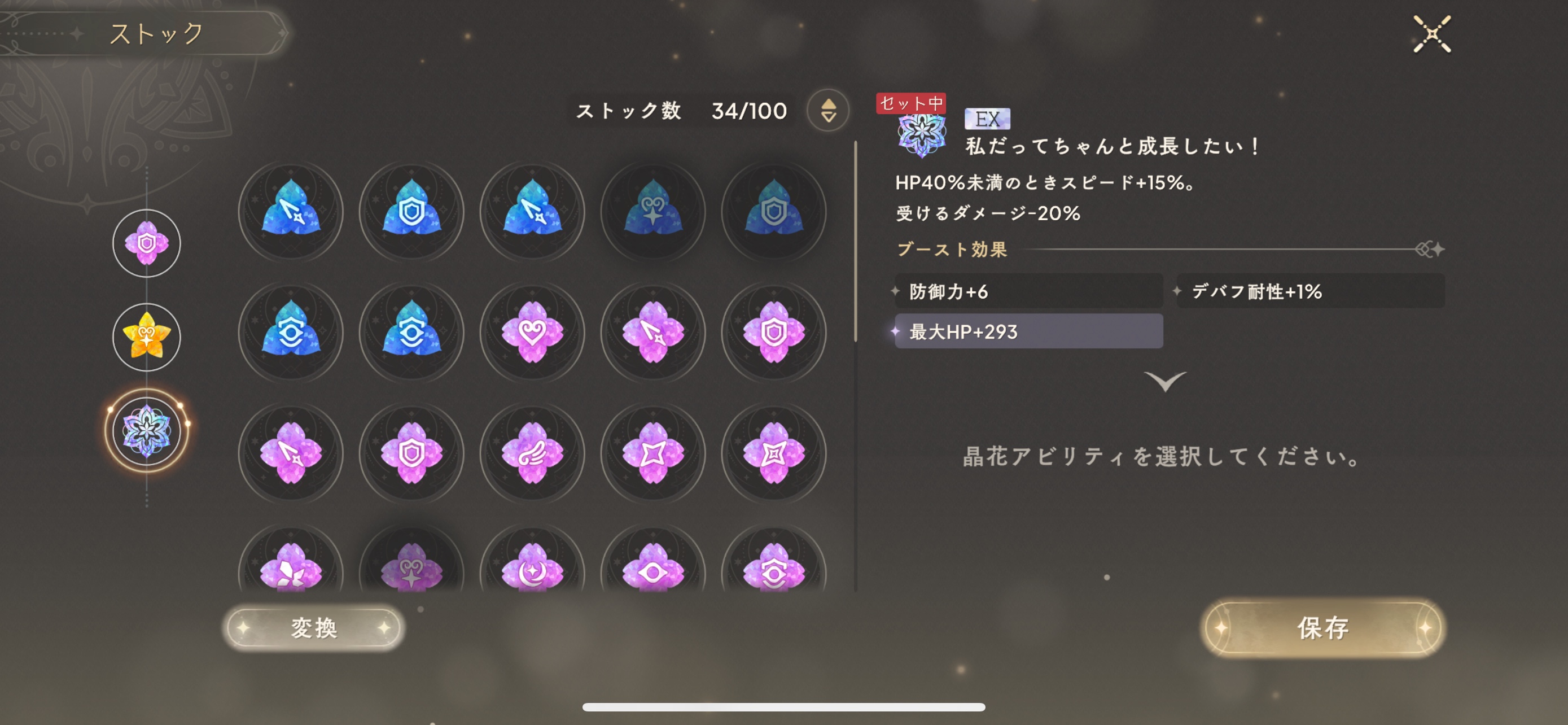Screen dimensions: 1568x725
Task: Select the 防御力+6 boost effect
Action: point(1029,291)
